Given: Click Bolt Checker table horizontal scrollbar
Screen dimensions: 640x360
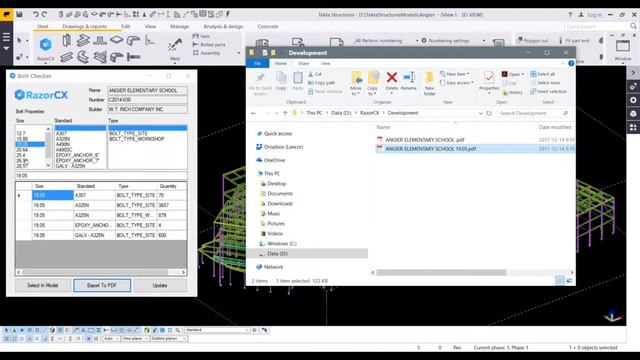Looking at the screenshot, I should pos(101,272).
